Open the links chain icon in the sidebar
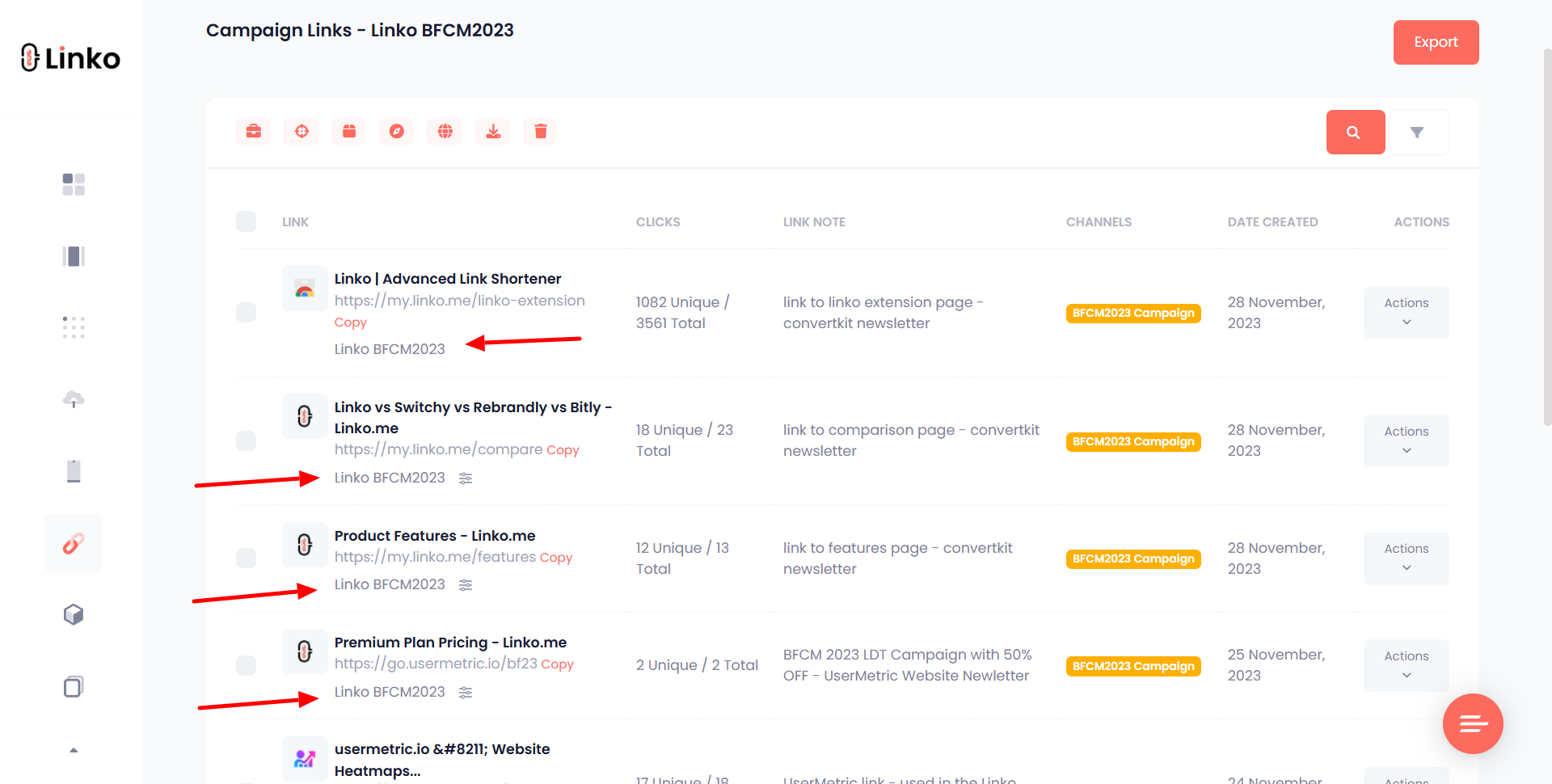Viewport: 1552px width, 784px height. 74,543
